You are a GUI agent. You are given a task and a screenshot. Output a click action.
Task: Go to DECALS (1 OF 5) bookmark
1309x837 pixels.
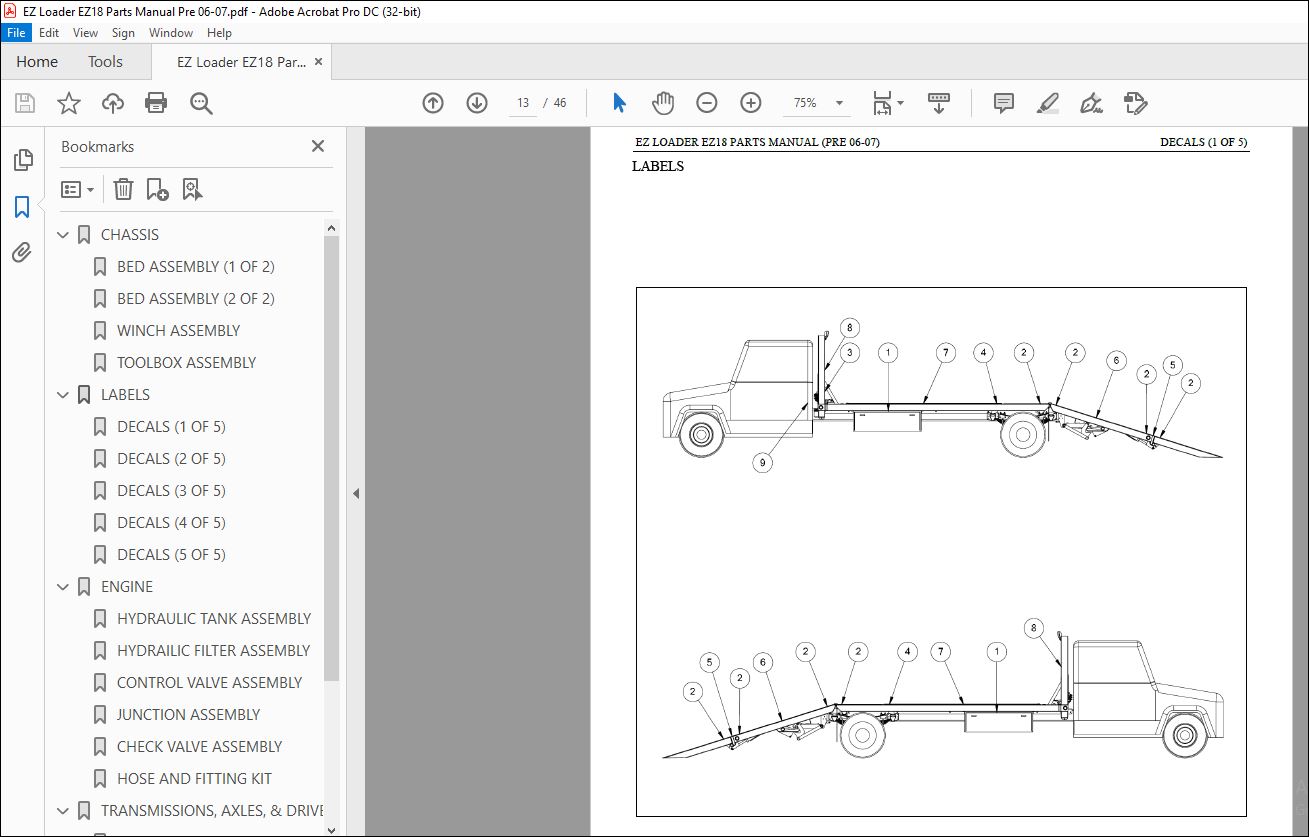click(x=171, y=427)
